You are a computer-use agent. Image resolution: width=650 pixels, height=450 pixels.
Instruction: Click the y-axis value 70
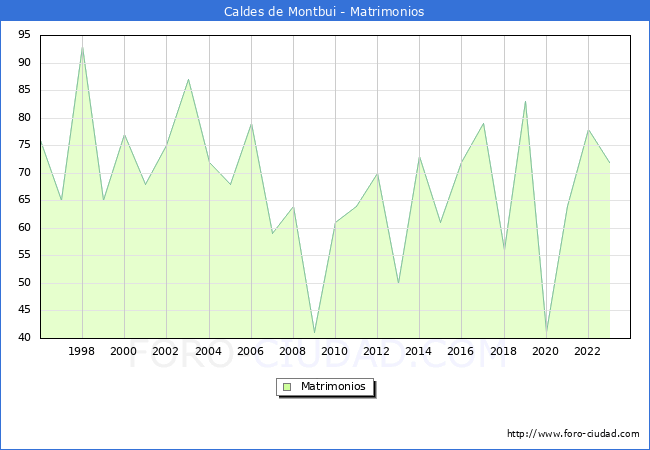24,173
